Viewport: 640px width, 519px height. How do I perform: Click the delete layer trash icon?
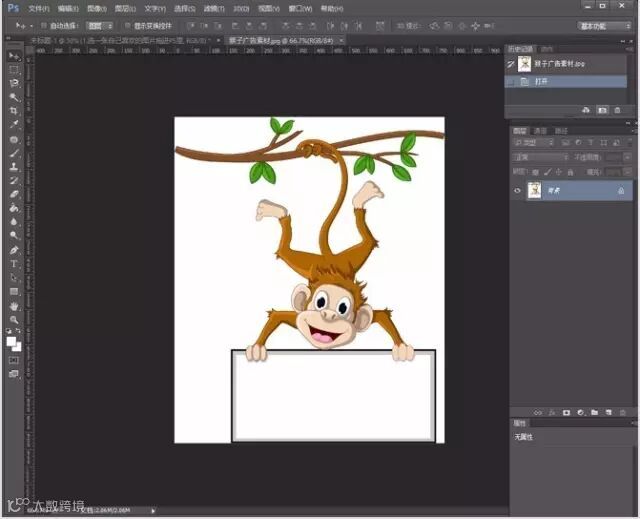click(x=622, y=411)
